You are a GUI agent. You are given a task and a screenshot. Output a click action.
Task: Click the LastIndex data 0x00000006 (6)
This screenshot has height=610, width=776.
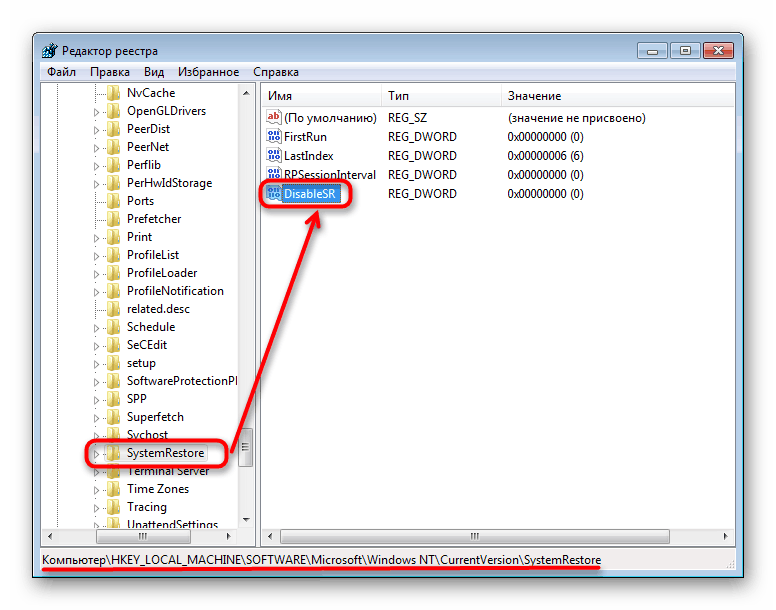[545, 156]
